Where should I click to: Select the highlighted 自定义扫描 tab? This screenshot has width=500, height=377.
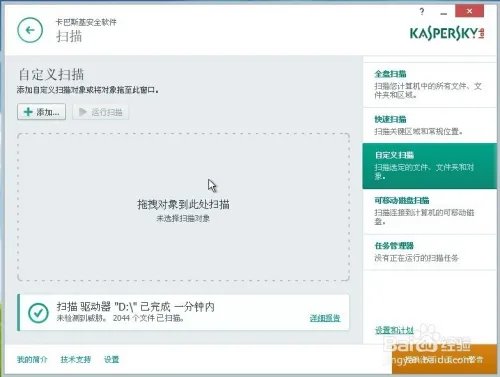429,166
